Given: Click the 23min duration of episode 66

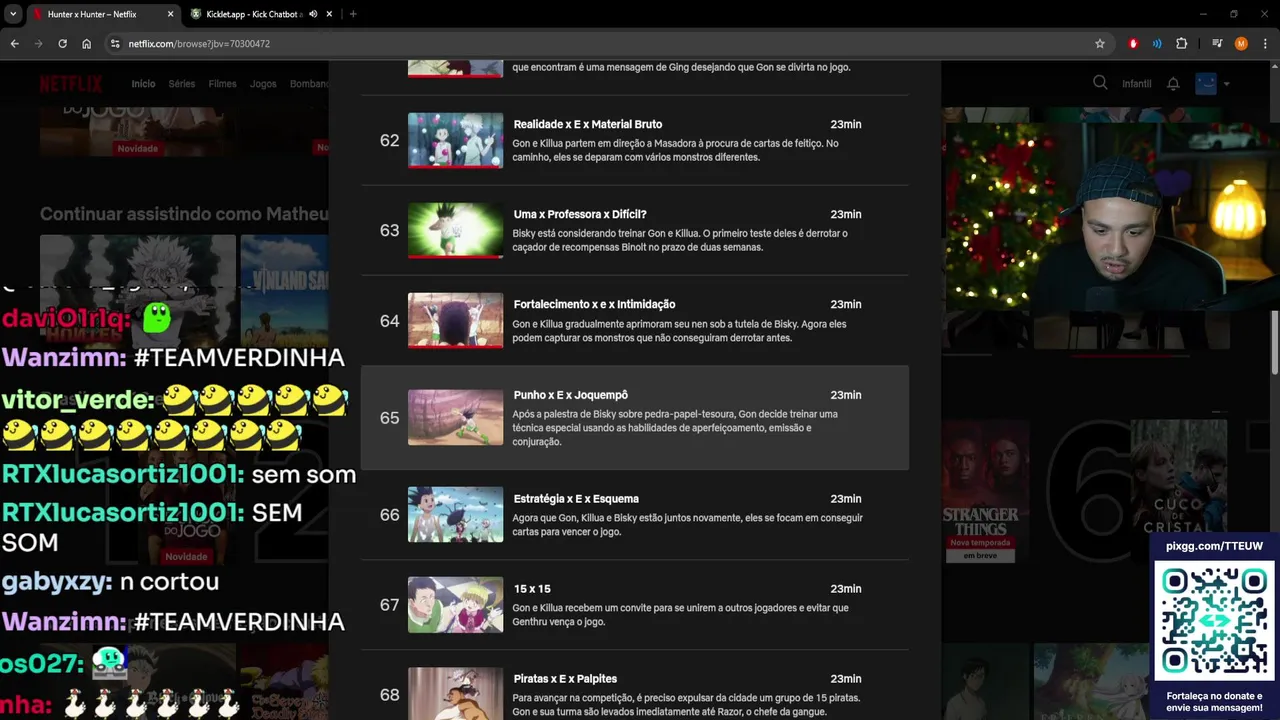Looking at the screenshot, I should (845, 498).
